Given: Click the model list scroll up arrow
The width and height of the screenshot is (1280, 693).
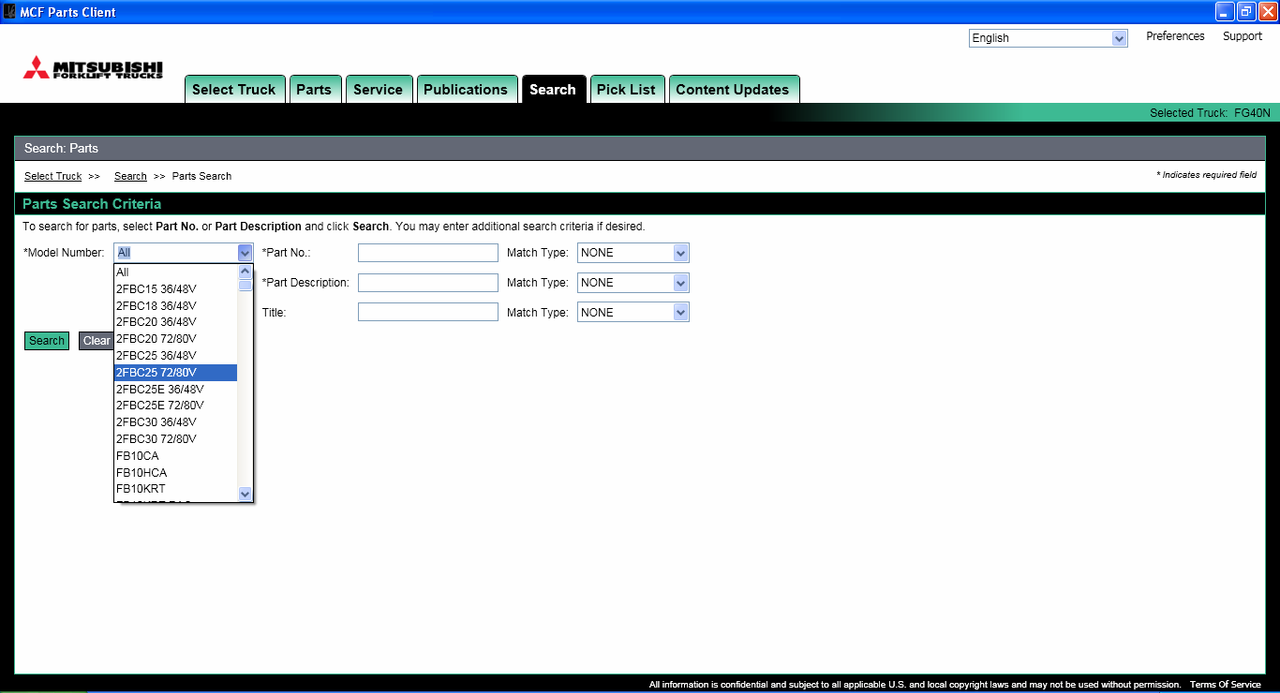Looking at the screenshot, I should coord(245,271).
